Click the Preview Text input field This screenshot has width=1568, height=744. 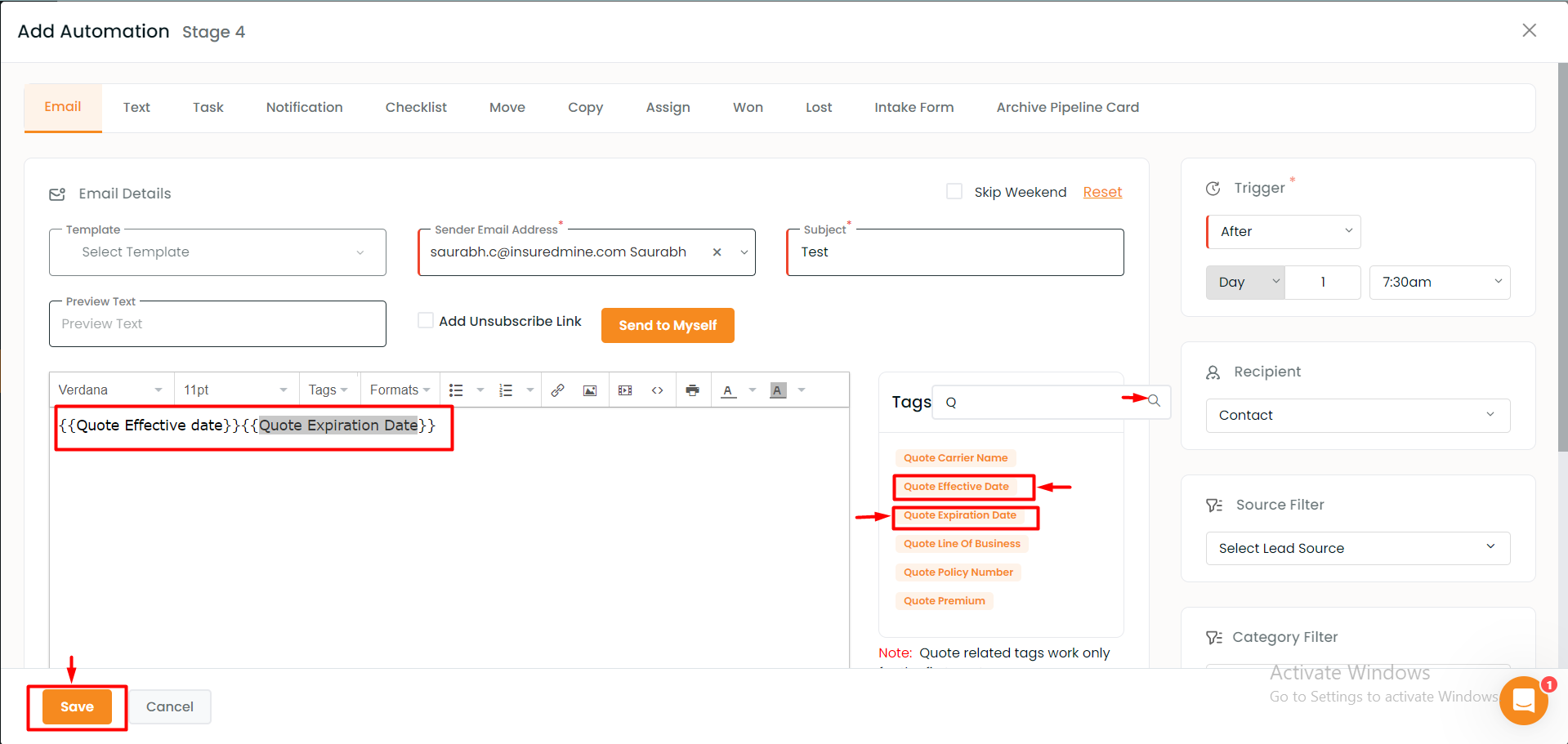[x=217, y=324]
